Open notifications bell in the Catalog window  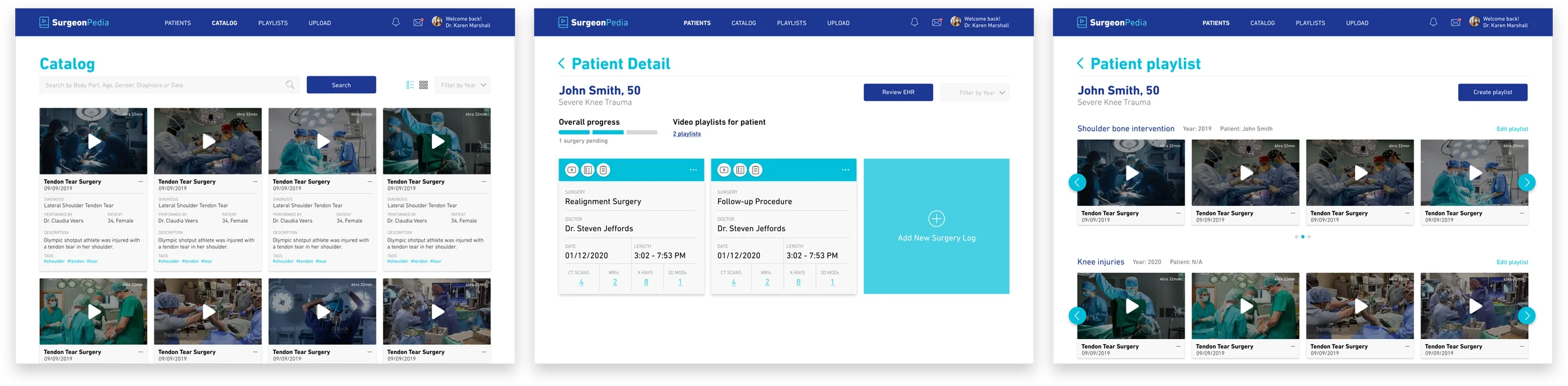click(396, 22)
